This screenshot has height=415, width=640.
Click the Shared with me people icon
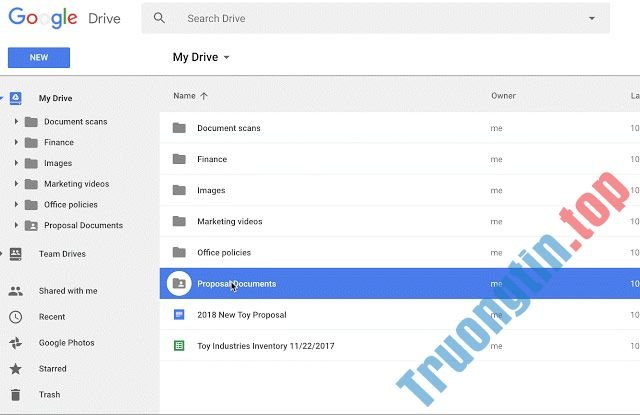(16, 291)
